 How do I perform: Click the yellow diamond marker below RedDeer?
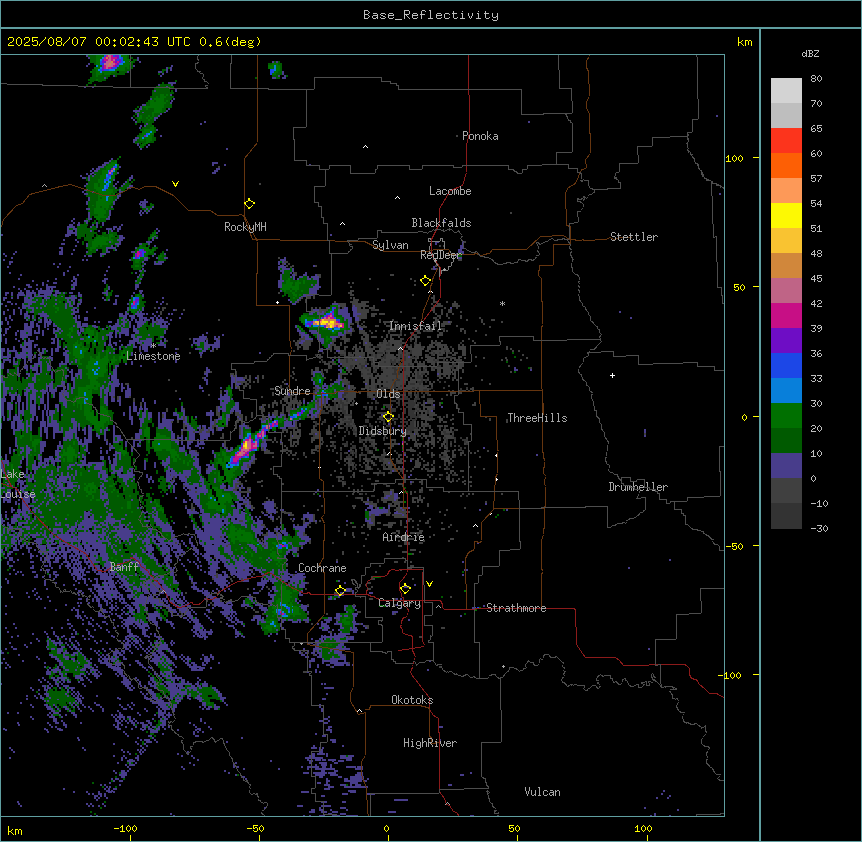click(426, 281)
